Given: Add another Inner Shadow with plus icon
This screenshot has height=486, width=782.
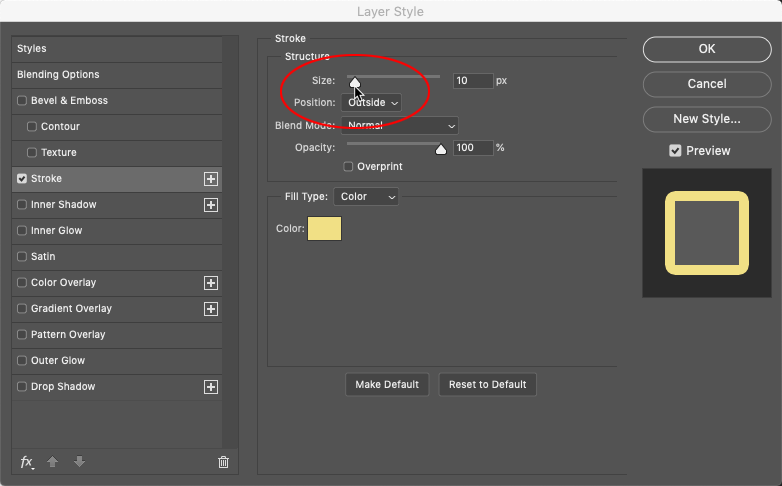Looking at the screenshot, I should pyautogui.click(x=211, y=205).
